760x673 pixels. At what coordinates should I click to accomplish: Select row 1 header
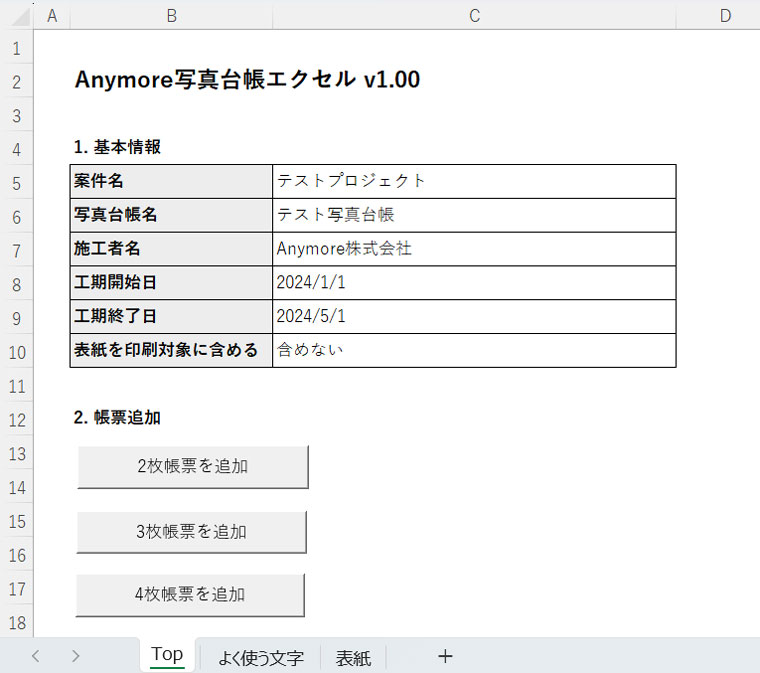click(x=16, y=48)
